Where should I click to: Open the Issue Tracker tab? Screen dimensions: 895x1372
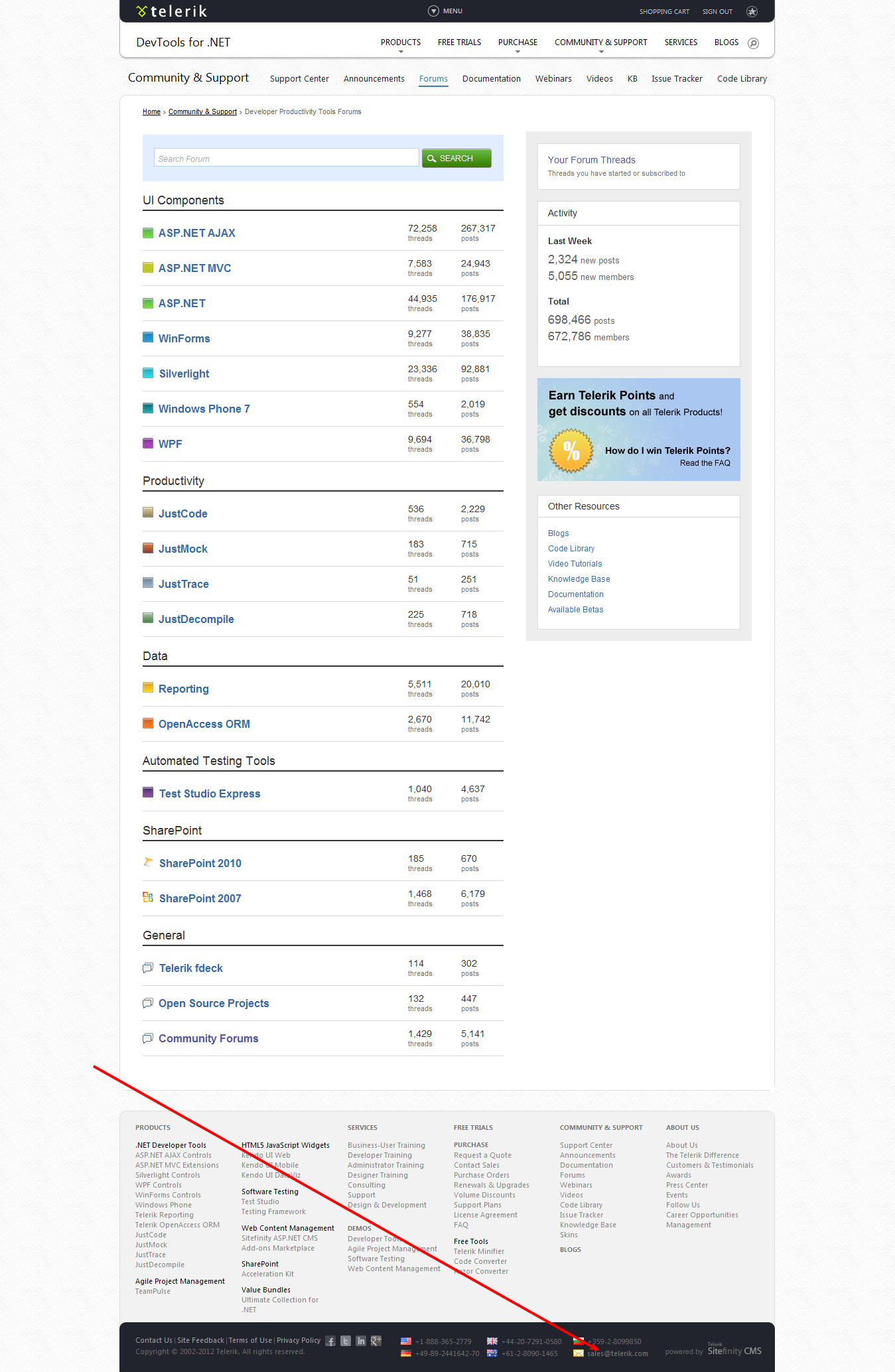tap(677, 79)
